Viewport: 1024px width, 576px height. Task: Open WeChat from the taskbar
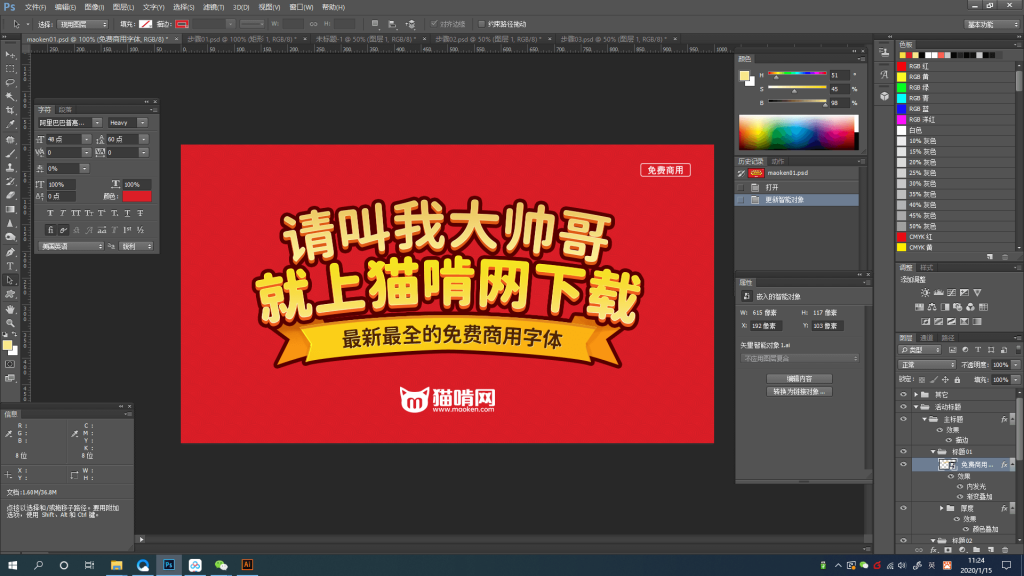[x=221, y=565]
